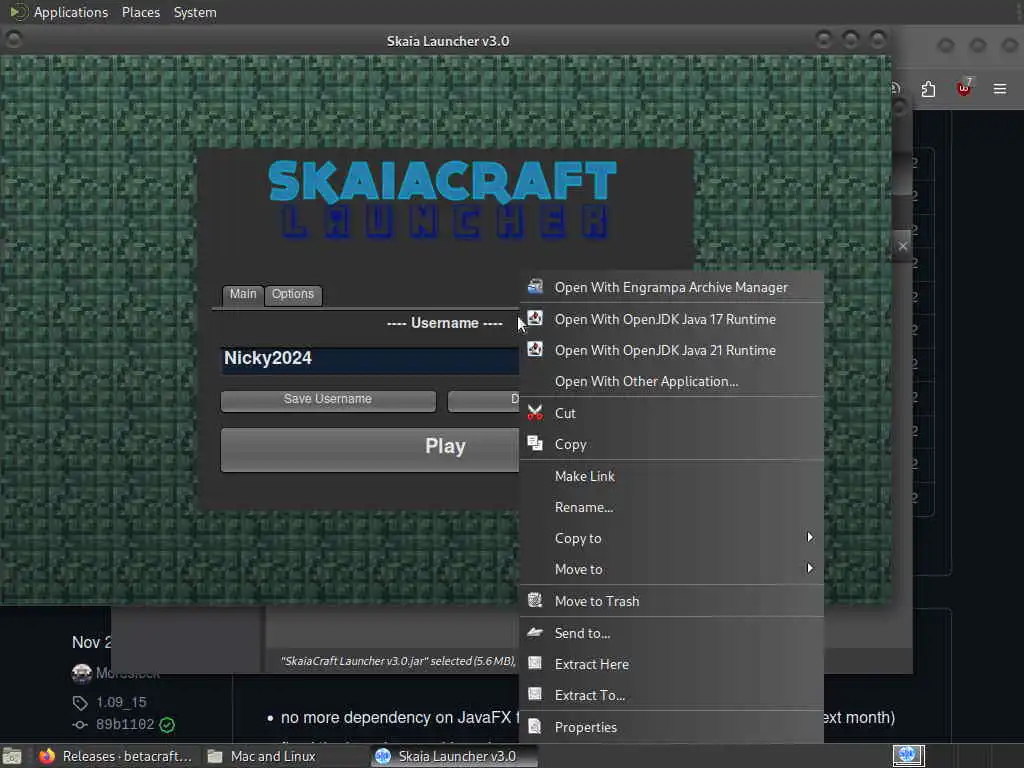Image resolution: width=1024 pixels, height=768 pixels.
Task: Click the Properties document icon
Action: coord(535,726)
